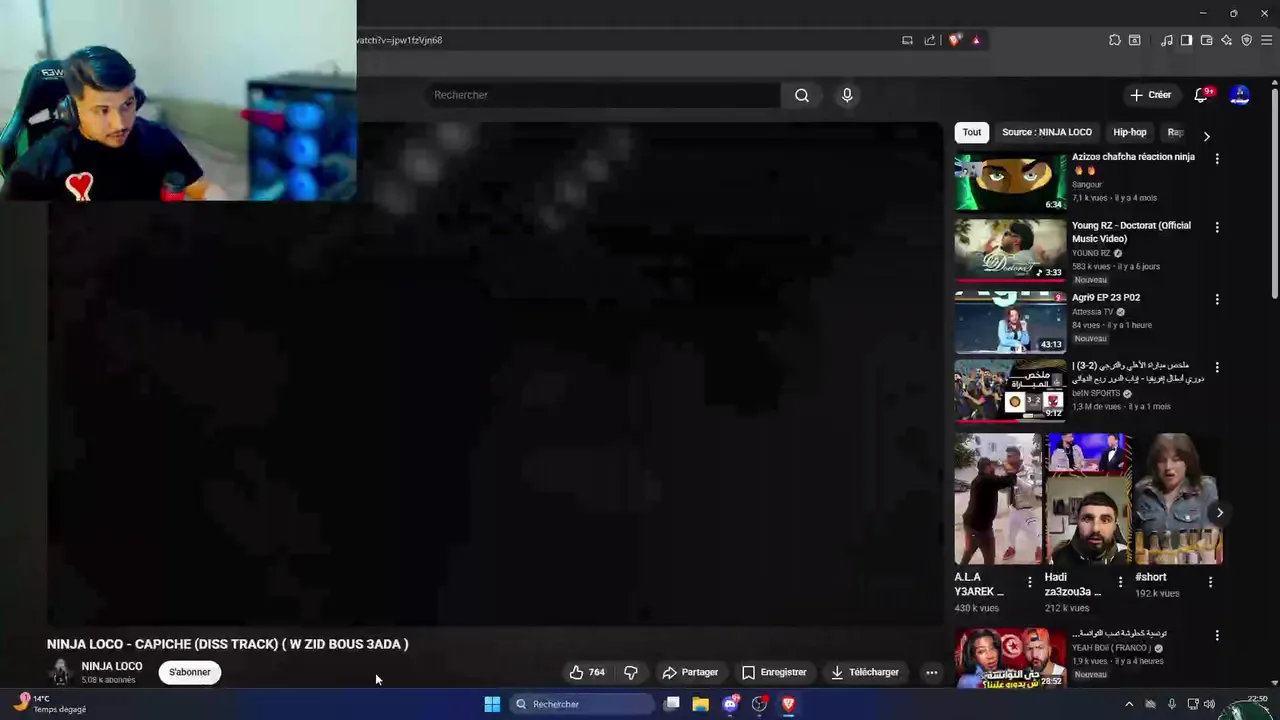Open options for Hadi za3zou3a short
1280x720 pixels.
point(1120,582)
